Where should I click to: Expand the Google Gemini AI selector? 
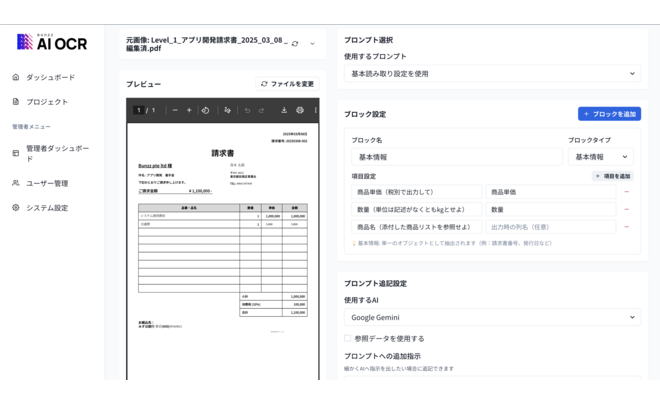click(492, 317)
